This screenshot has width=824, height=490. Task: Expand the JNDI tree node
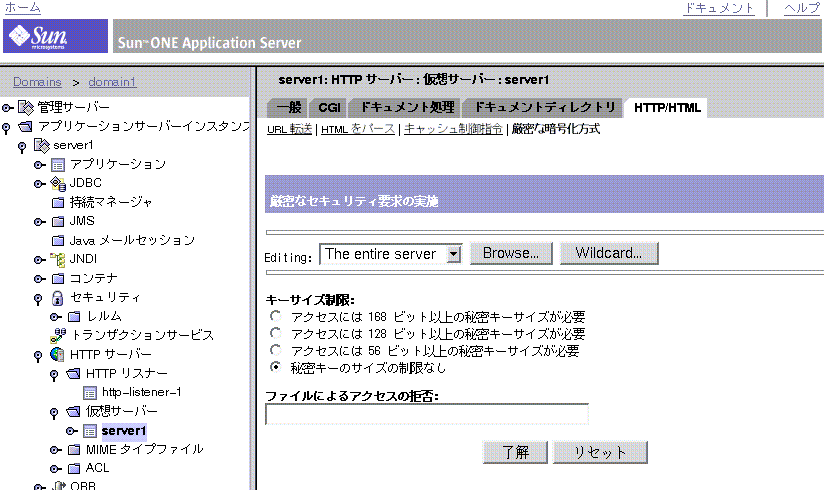(x=39, y=260)
